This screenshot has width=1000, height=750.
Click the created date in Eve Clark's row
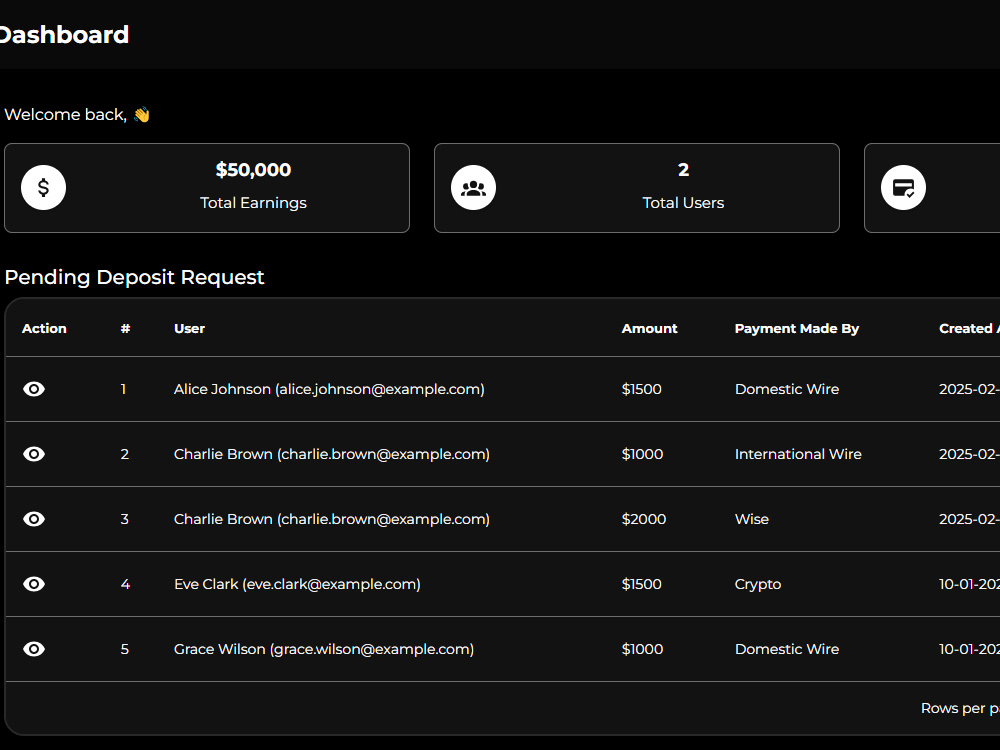969,584
